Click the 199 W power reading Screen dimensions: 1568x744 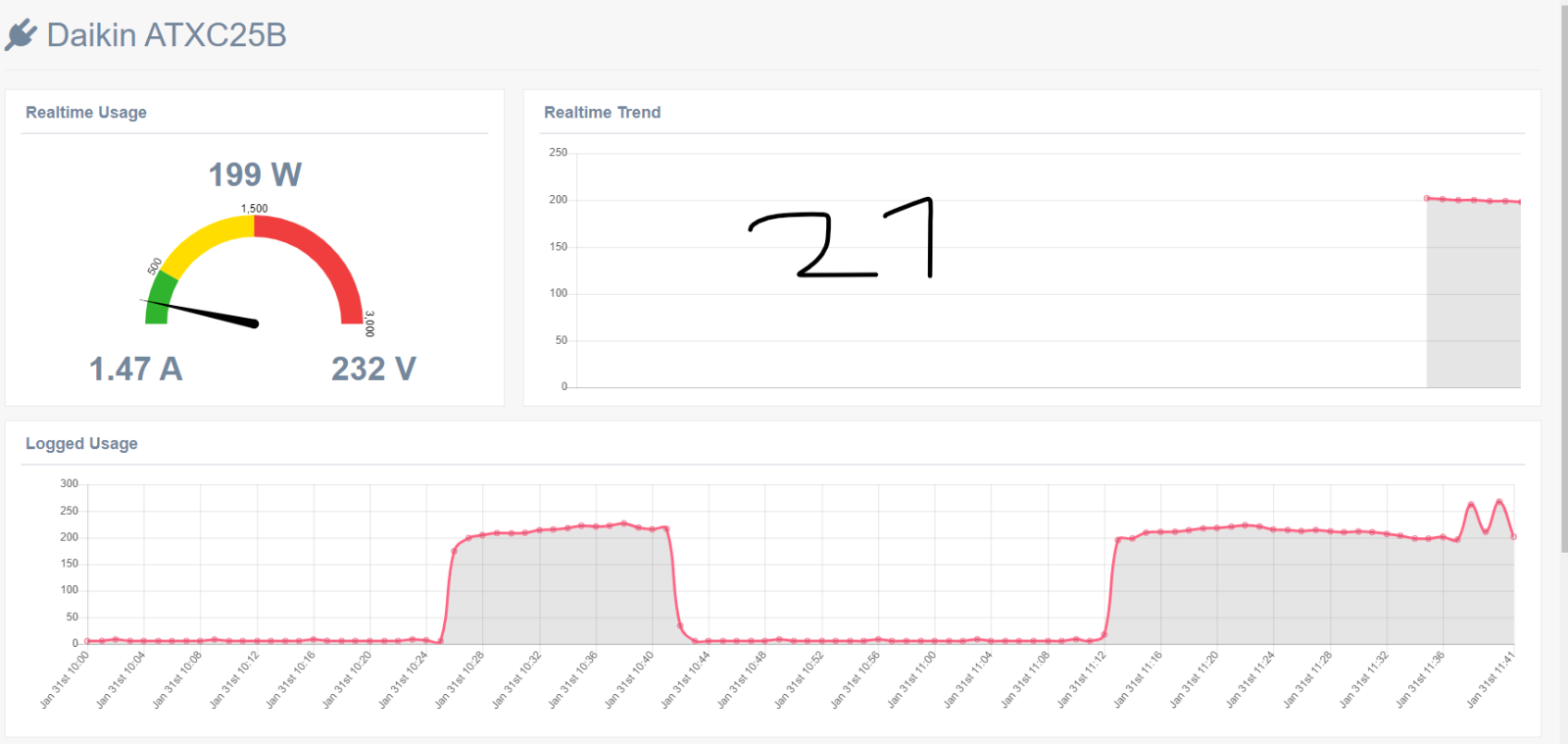tap(255, 174)
